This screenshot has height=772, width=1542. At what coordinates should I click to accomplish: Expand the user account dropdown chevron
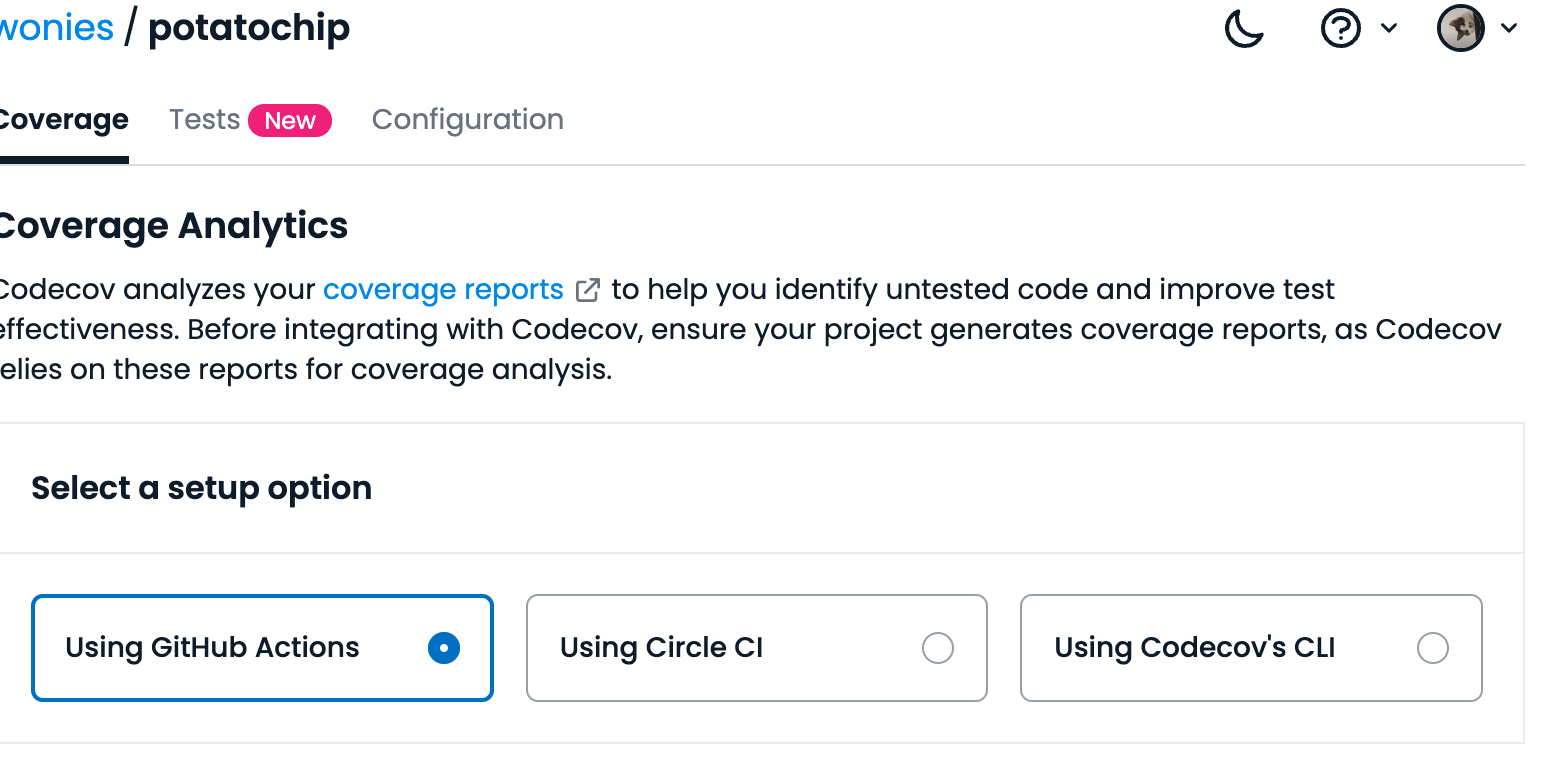(1509, 28)
